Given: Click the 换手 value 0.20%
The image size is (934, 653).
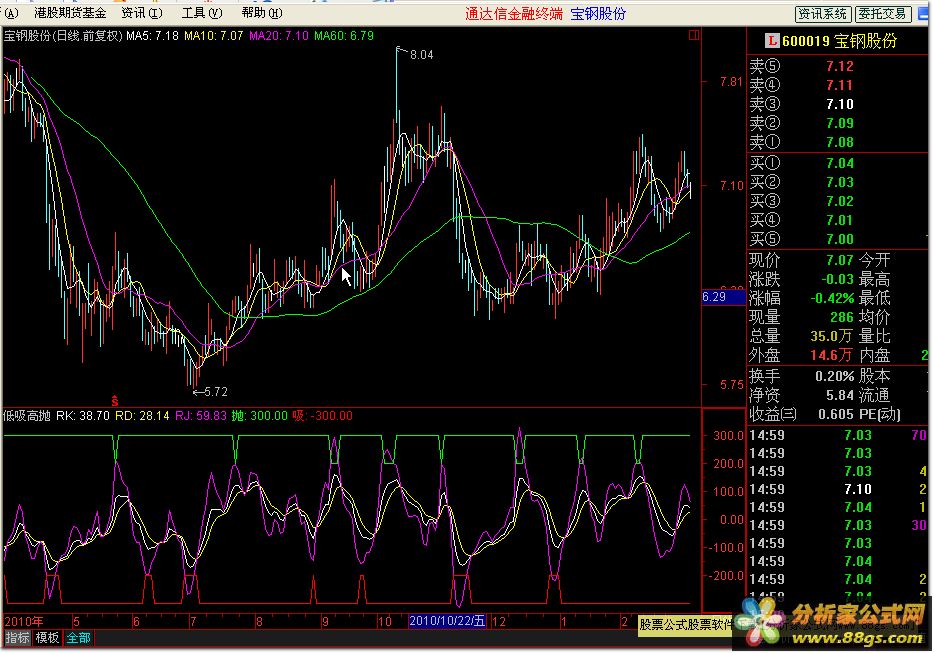Looking at the screenshot, I should (x=835, y=376).
